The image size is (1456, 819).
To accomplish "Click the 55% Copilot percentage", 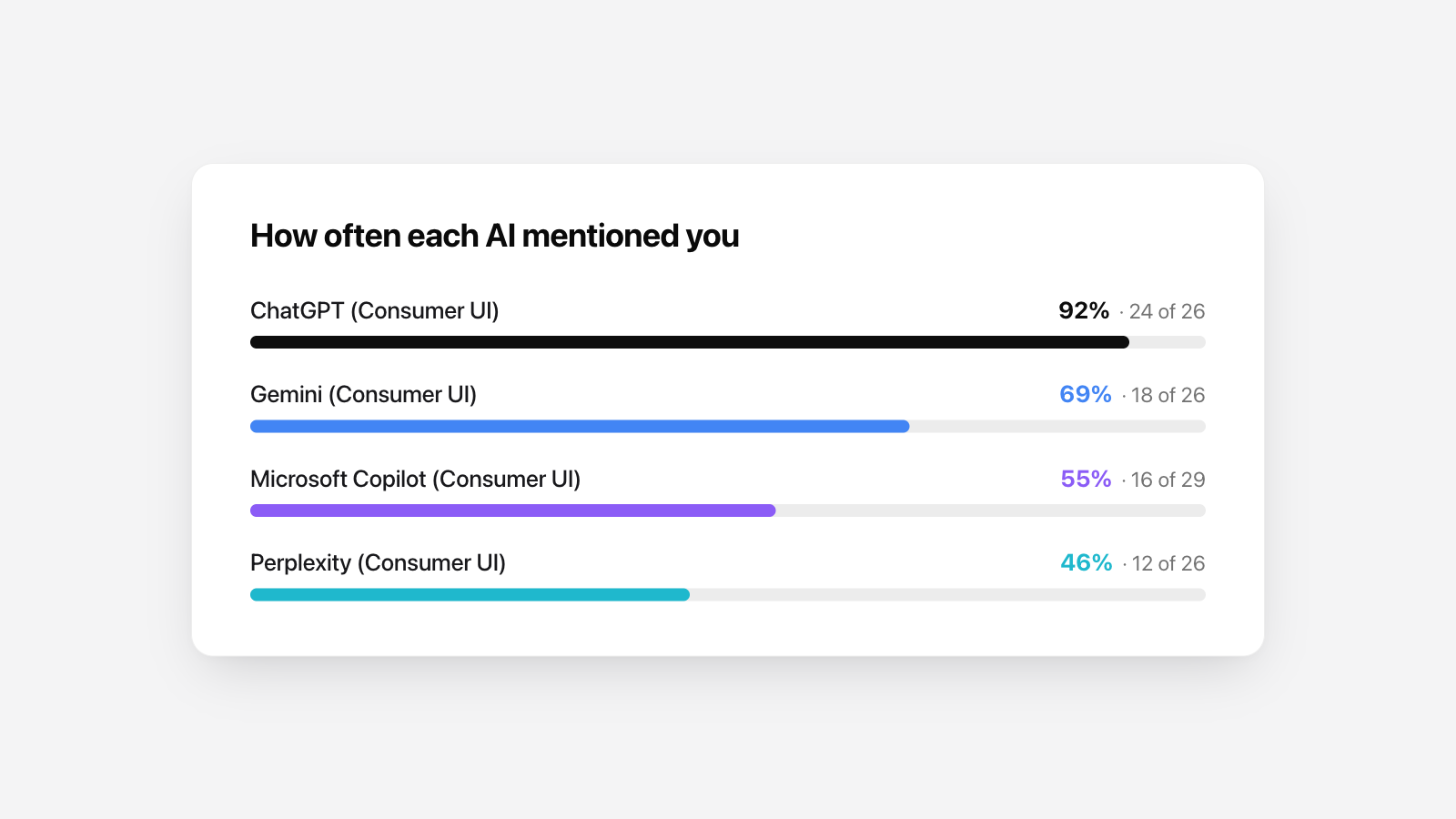I will coord(1086,480).
